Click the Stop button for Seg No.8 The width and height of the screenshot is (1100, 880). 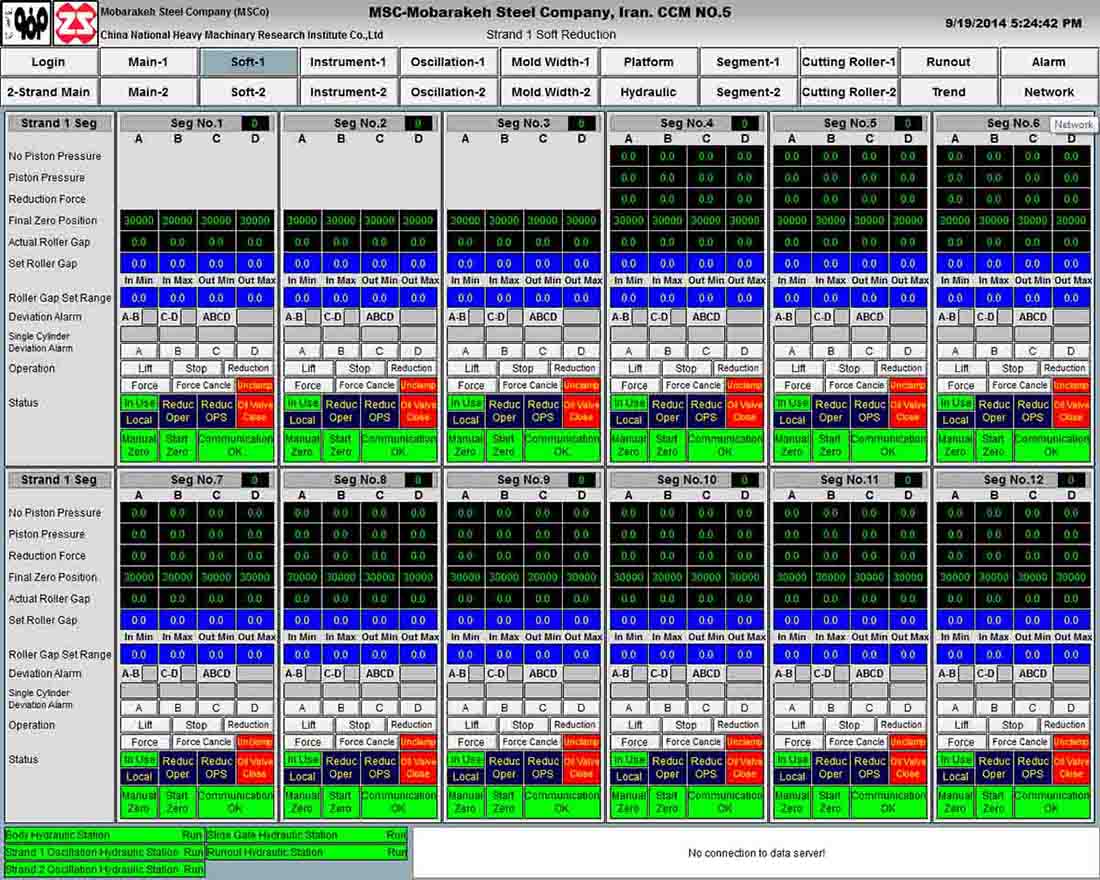point(359,725)
